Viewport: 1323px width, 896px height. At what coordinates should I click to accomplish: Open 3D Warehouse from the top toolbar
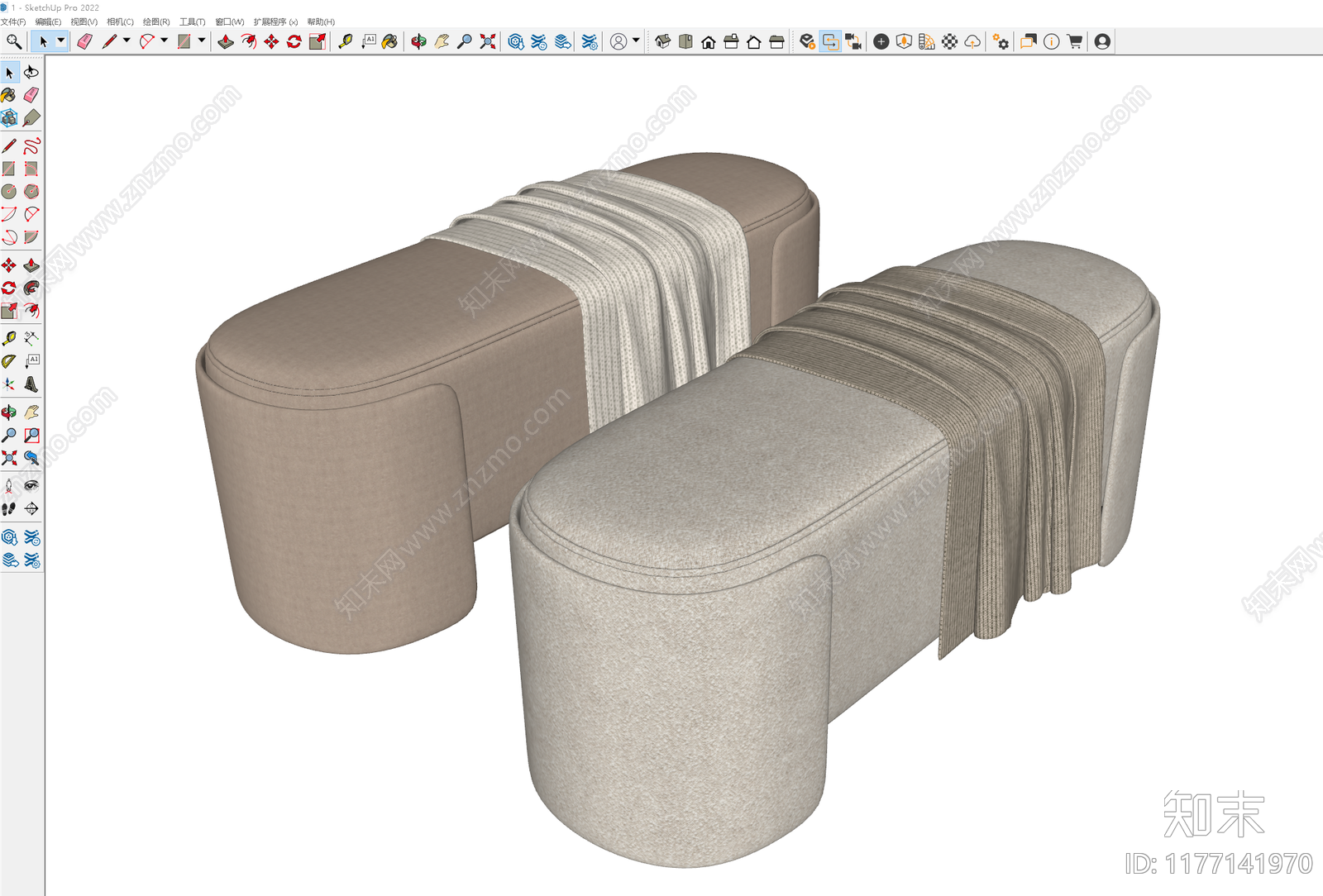pyautogui.click(x=516, y=41)
